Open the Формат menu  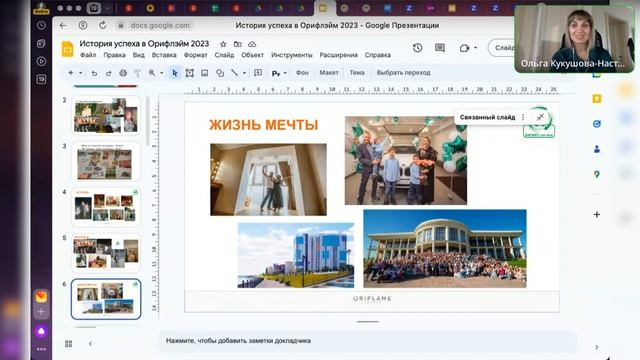(x=196, y=55)
